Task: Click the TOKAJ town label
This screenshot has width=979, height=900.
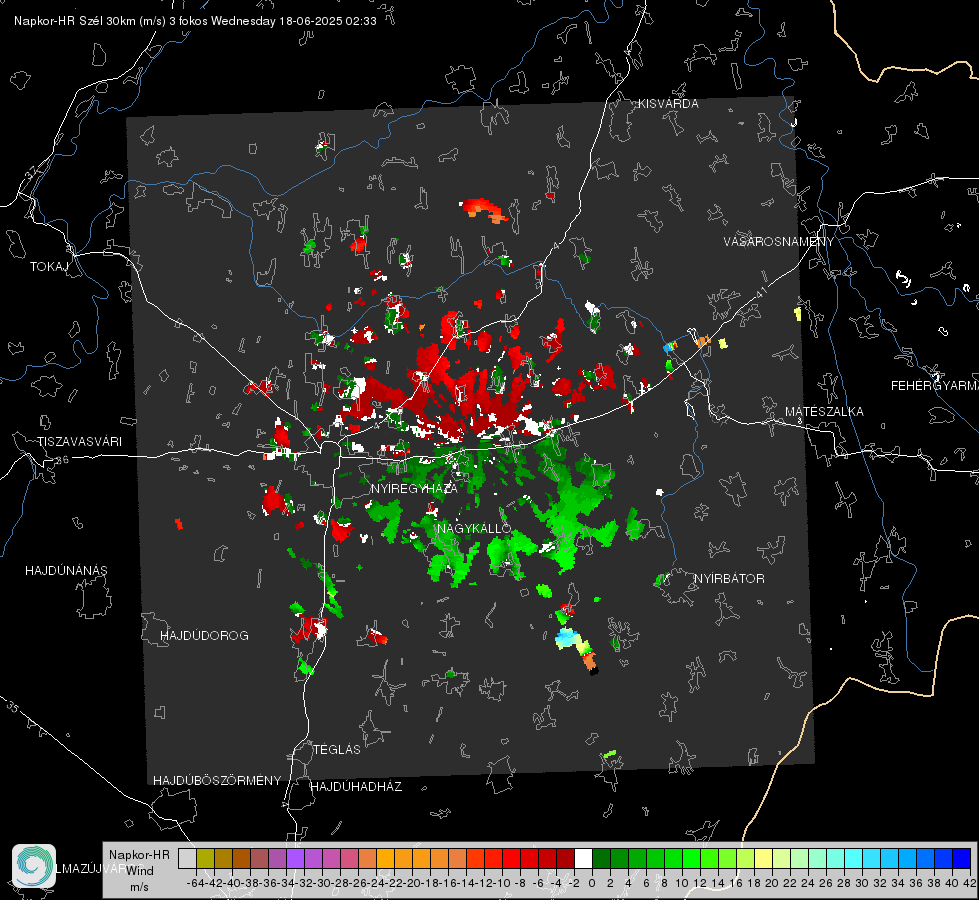Action: pyautogui.click(x=49, y=267)
